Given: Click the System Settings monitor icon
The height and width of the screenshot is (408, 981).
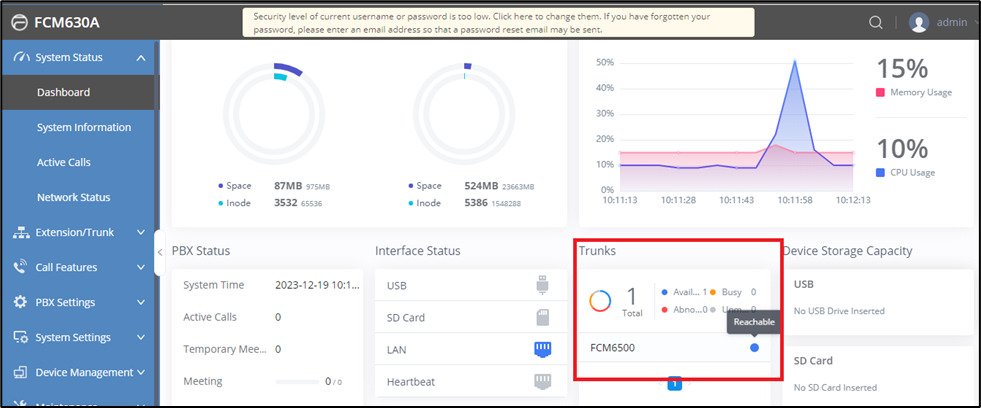Looking at the screenshot, I should coord(21,337).
